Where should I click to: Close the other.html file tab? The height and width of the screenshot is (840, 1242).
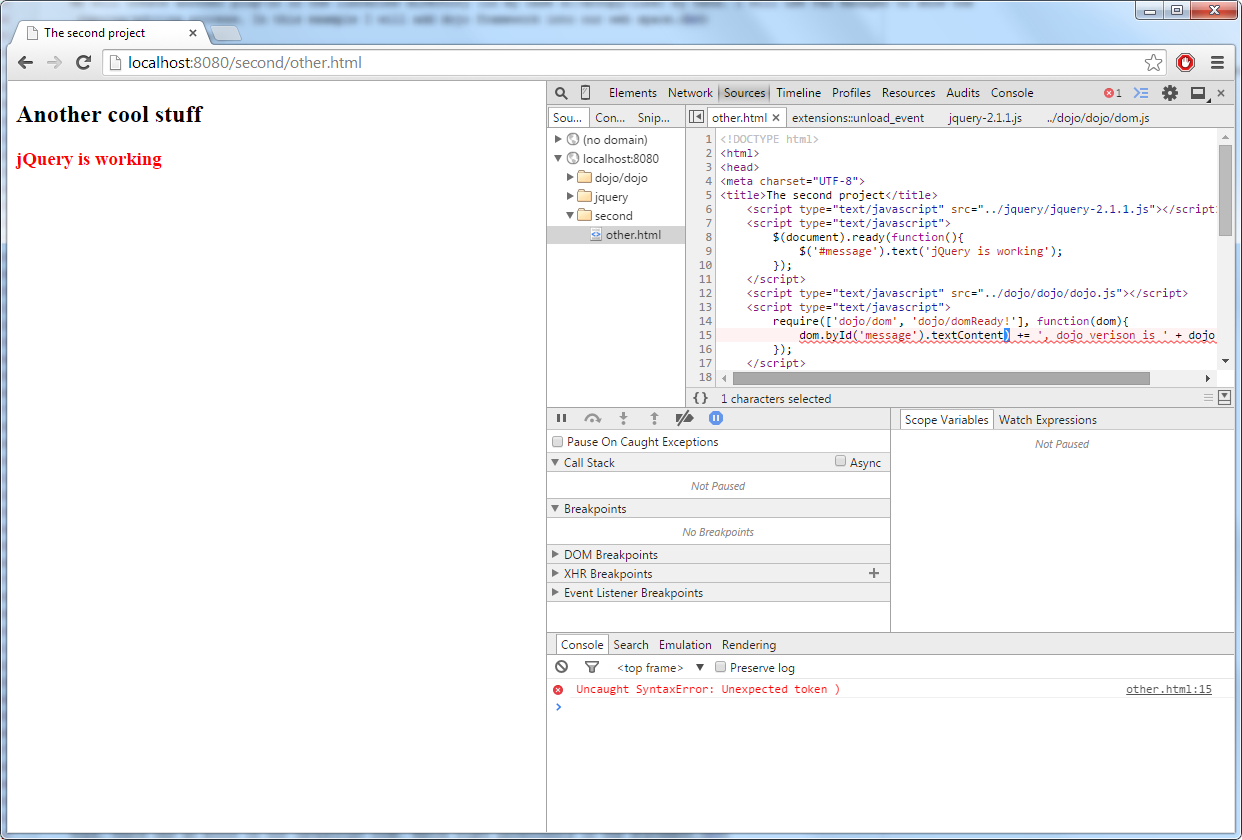pos(776,118)
